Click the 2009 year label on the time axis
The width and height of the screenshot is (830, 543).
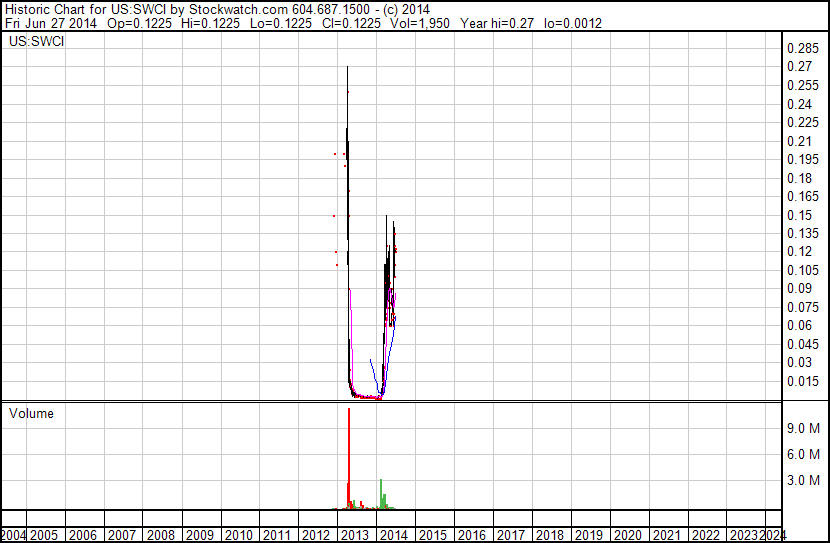(x=200, y=535)
